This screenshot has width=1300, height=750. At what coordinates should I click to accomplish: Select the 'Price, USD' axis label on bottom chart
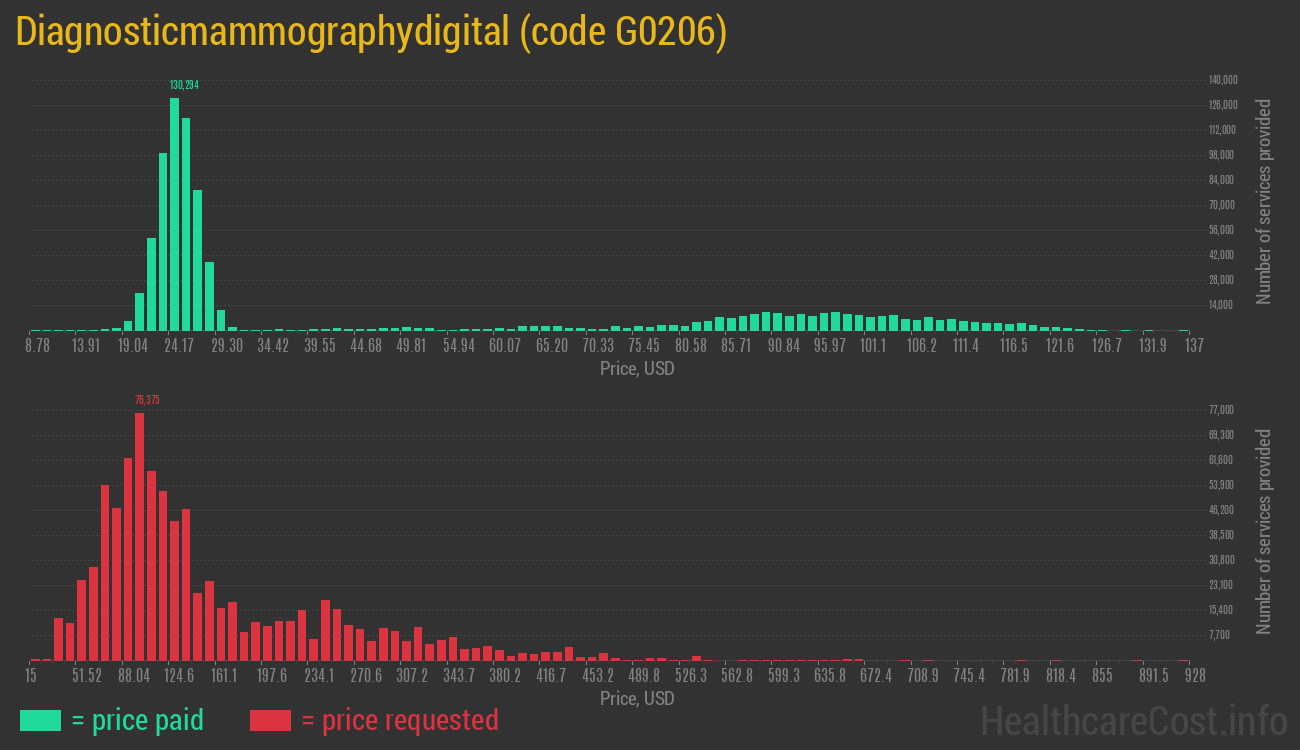636,698
